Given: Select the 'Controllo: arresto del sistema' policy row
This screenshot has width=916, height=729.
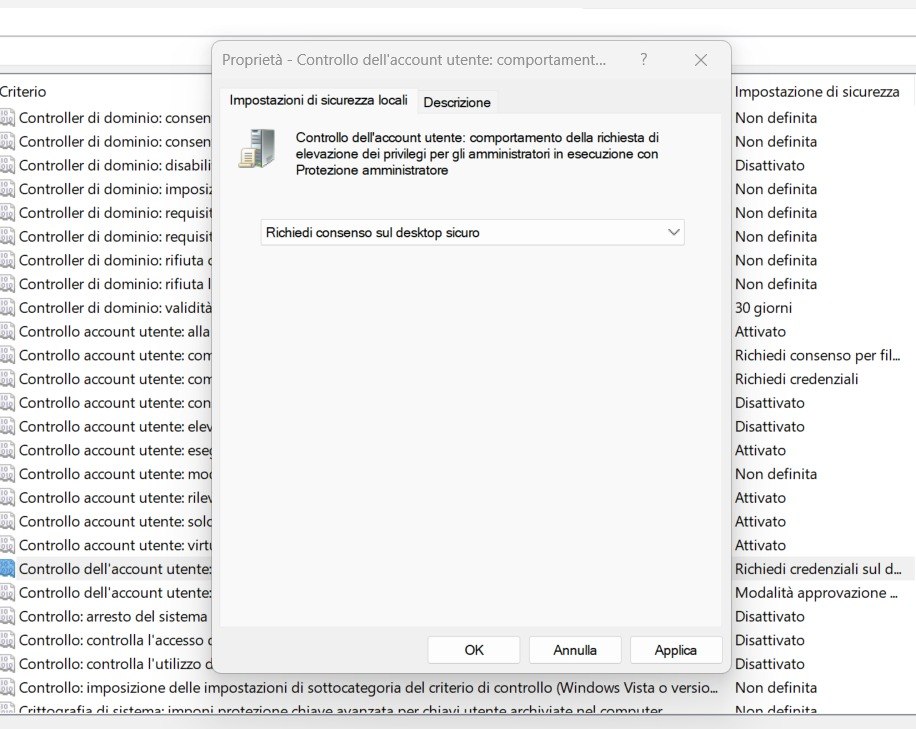Looking at the screenshot, I should [110, 616].
